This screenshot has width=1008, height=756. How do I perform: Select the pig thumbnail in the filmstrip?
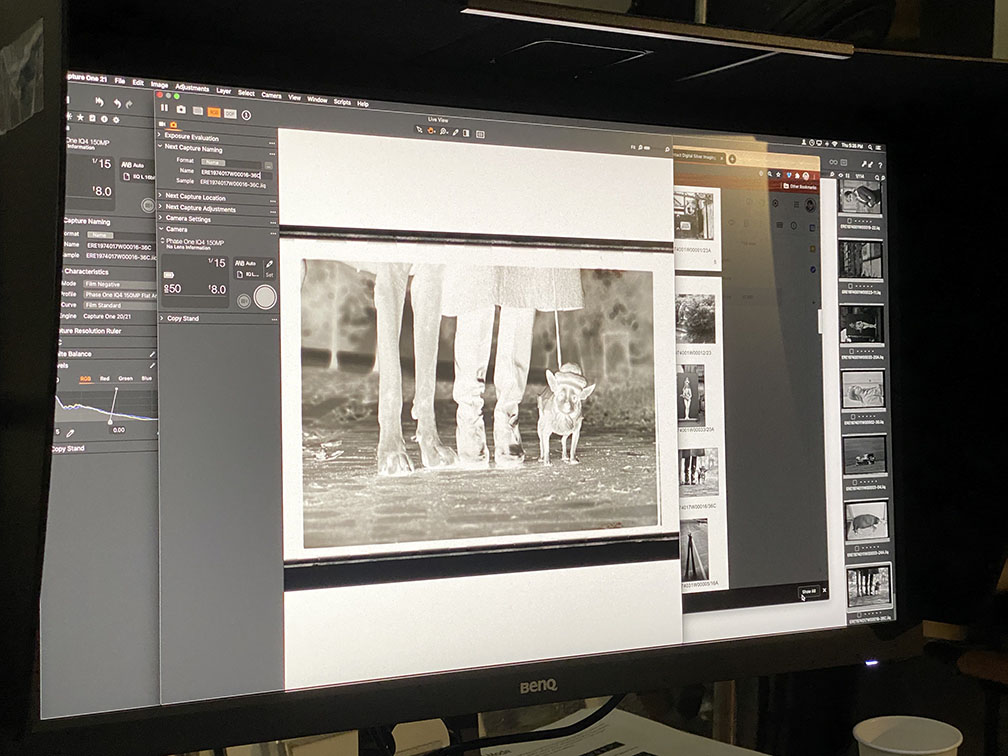pyautogui.click(x=867, y=521)
